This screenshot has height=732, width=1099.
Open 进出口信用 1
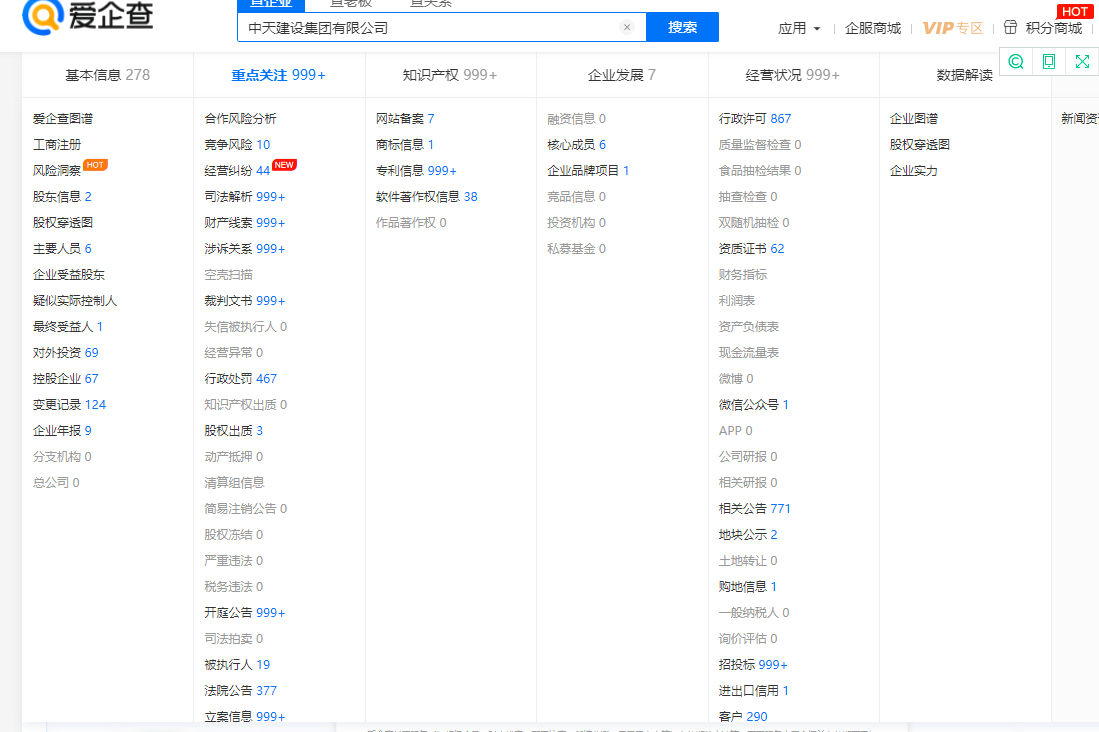pyautogui.click(x=753, y=690)
